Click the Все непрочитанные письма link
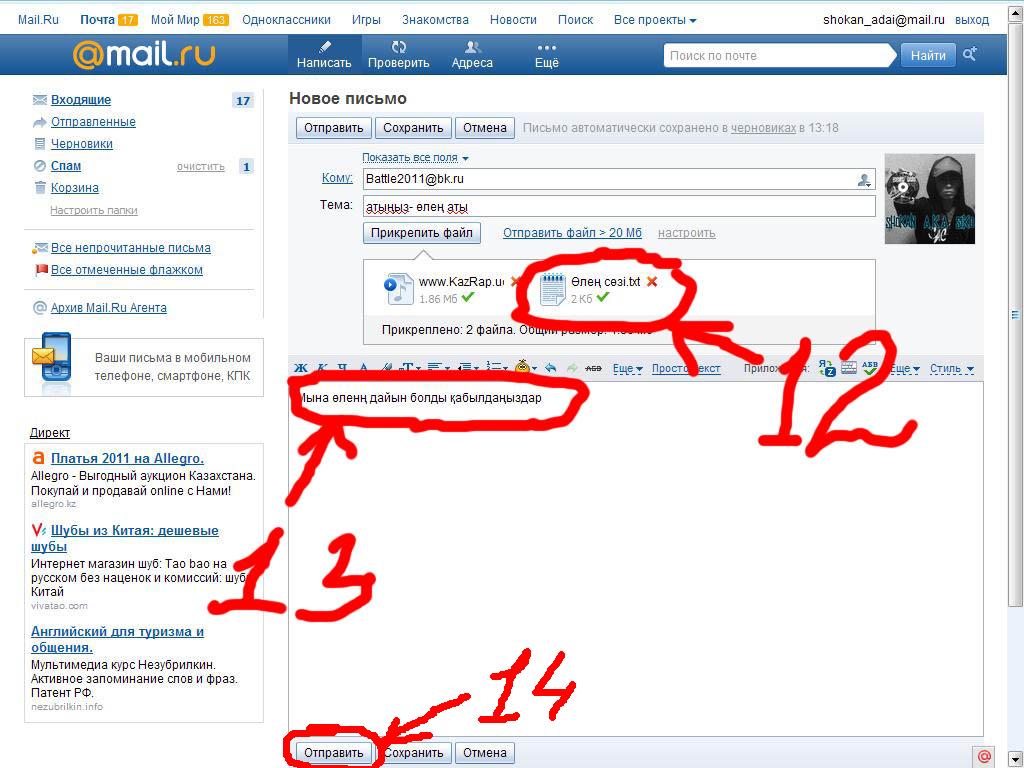The image size is (1024, 768). click(131, 248)
